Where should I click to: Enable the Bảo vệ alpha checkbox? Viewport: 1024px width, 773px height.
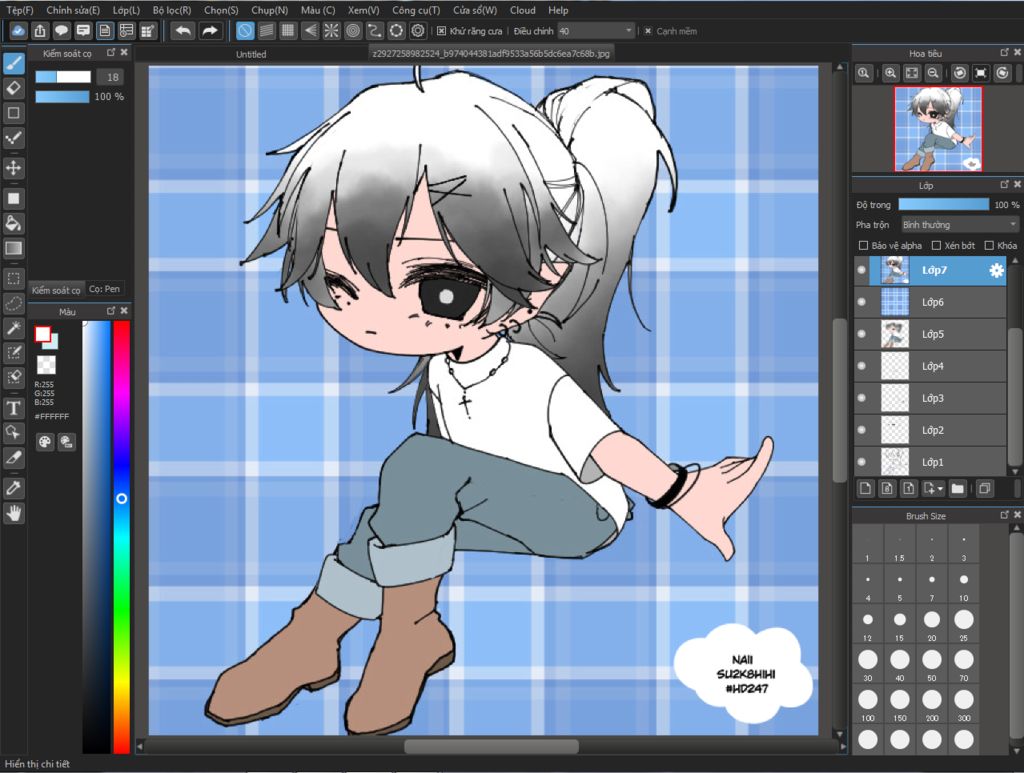(863, 245)
